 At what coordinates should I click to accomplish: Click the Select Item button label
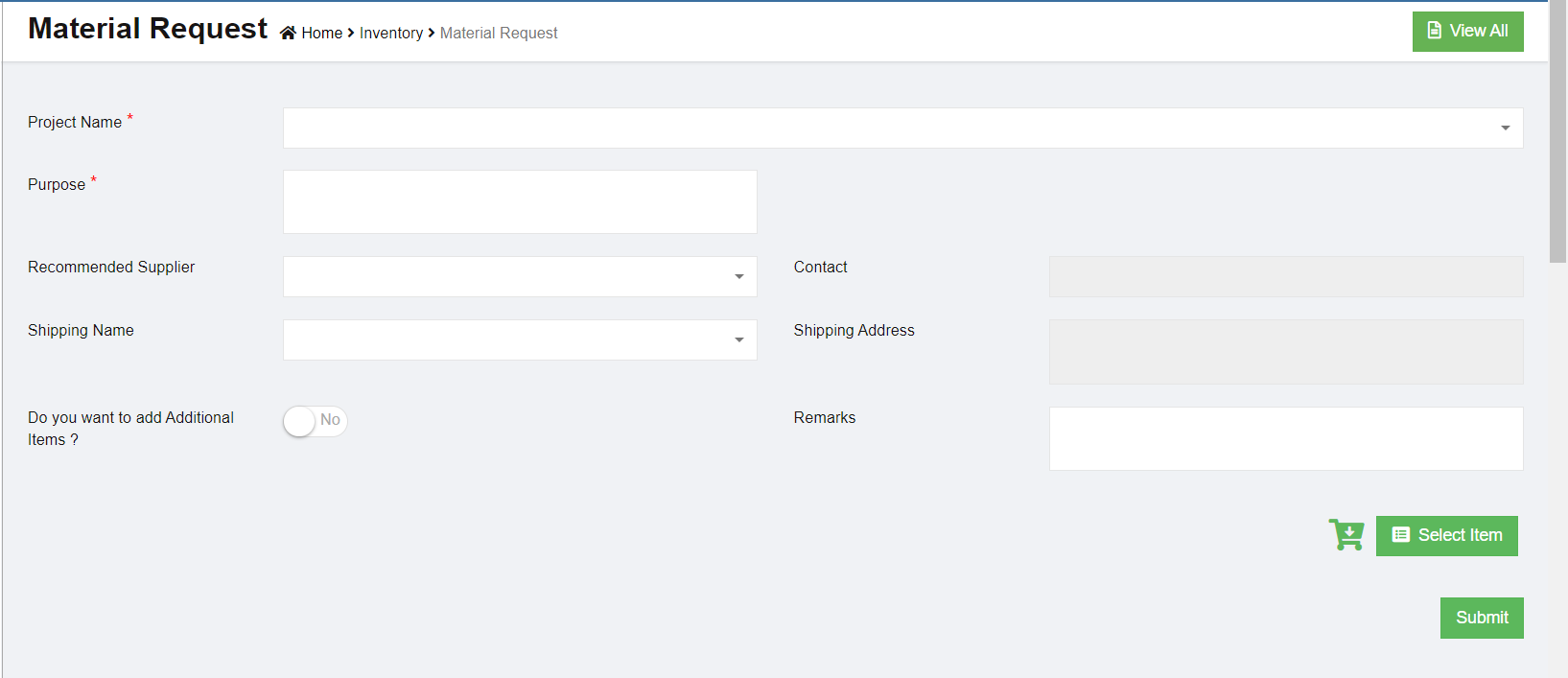(1460, 535)
